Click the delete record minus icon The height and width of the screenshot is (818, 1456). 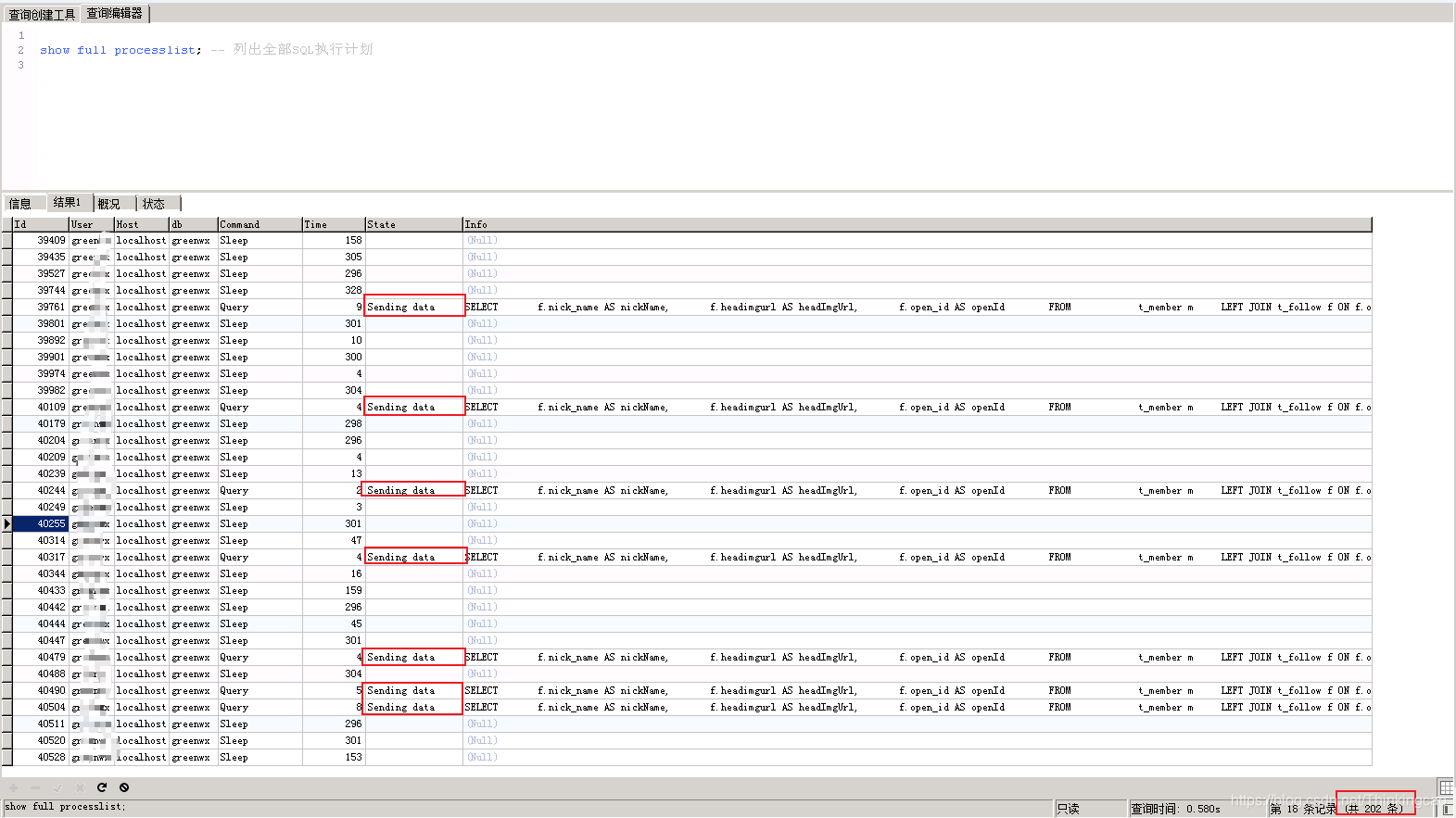click(35, 787)
